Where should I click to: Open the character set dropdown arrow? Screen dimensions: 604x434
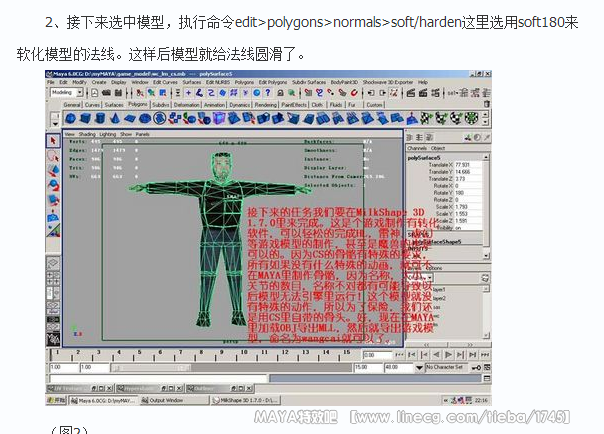[x=419, y=368]
